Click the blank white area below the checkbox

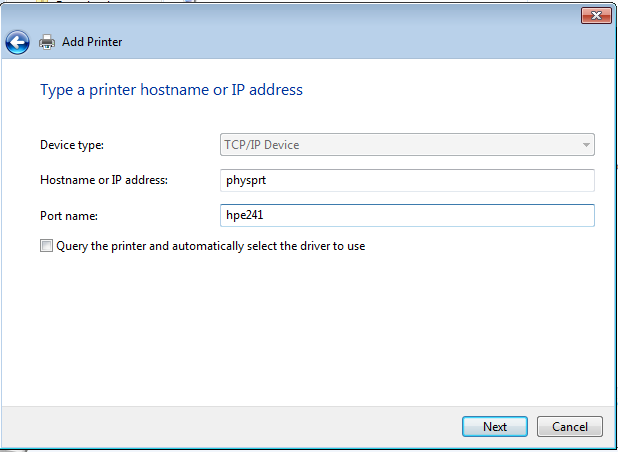click(x=300, y=330)
